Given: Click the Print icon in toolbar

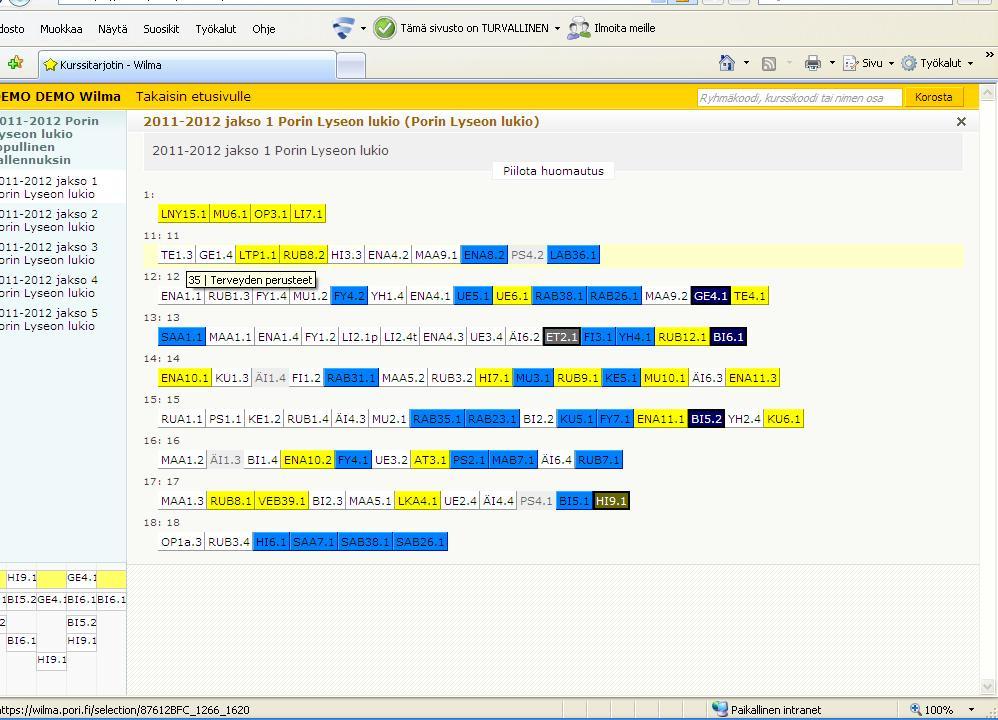Looking at the screenshot, I should tap(813, 63).
